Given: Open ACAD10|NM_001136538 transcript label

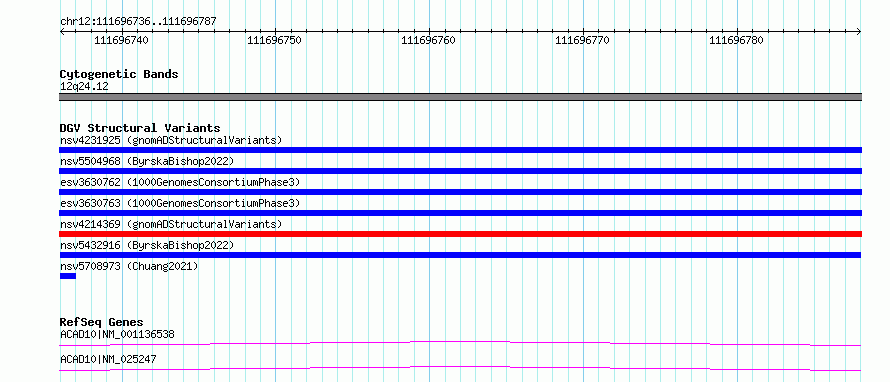Looking at the screenshot, I should point(117,334).
